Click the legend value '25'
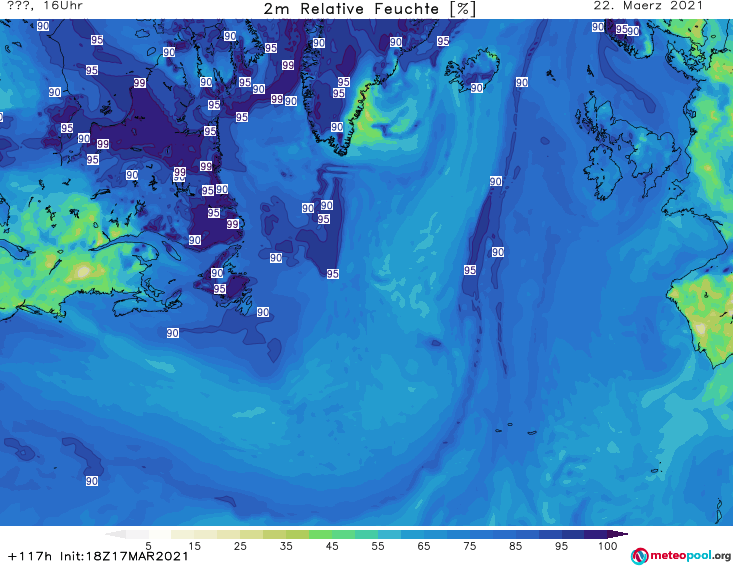The image size is (733, 566). [x=240, y=546]
